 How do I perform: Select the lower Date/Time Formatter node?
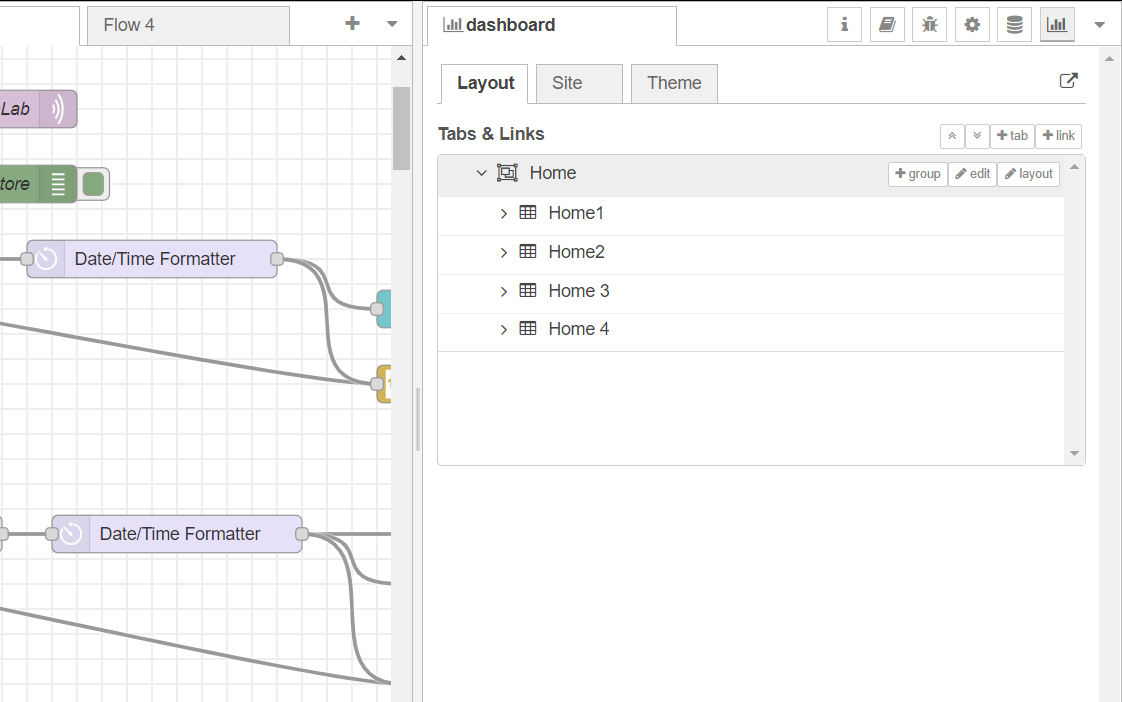177,534
